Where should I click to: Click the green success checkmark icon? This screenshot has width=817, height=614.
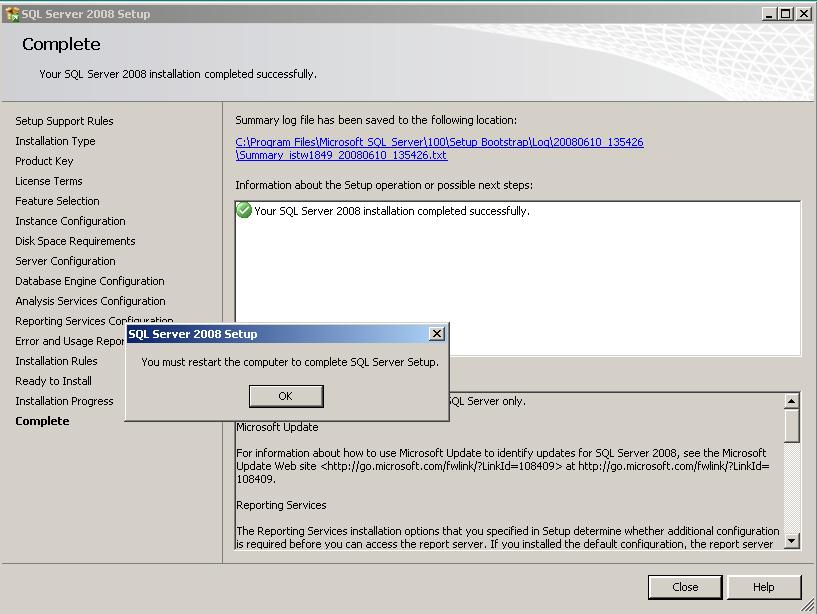[x=244, y=211]
